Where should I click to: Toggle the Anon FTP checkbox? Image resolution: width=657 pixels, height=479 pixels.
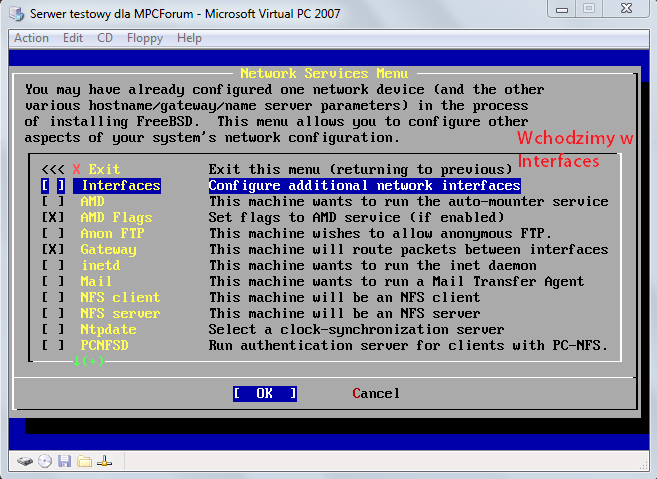coord(53,233)
